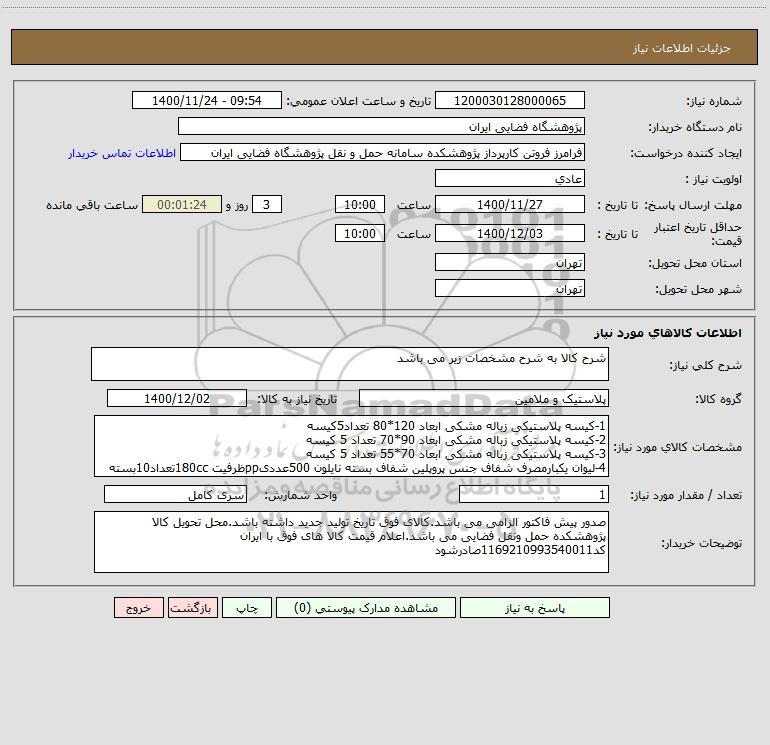
Task: Click label اولویت نیاز
Action: click(x=714, y=179)
